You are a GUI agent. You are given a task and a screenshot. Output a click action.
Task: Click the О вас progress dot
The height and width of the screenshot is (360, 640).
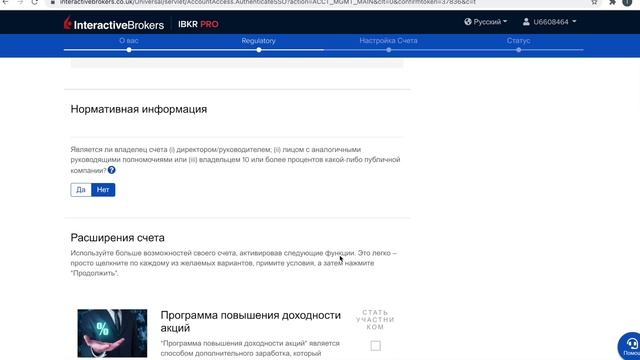click(x=129, y=50)
